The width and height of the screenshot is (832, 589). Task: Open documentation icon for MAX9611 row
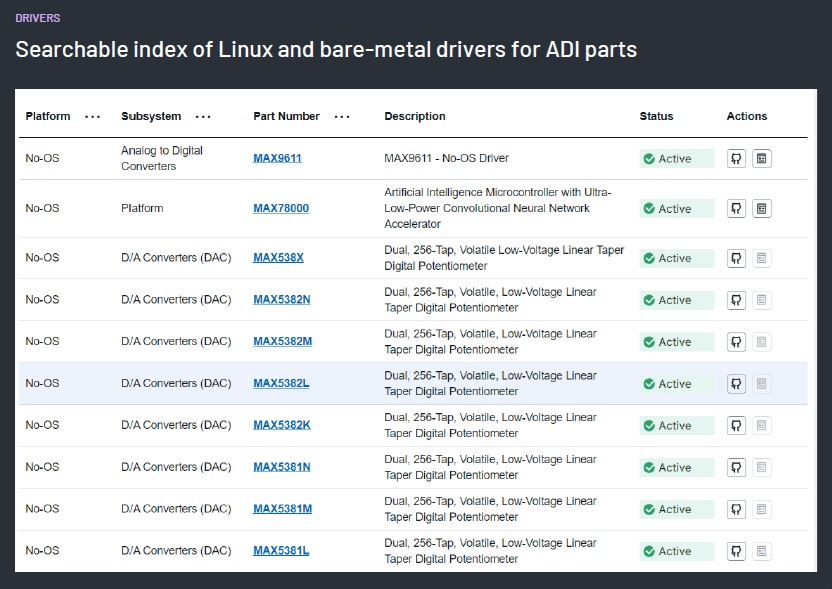pyautogui.click(x=762, y=158)
